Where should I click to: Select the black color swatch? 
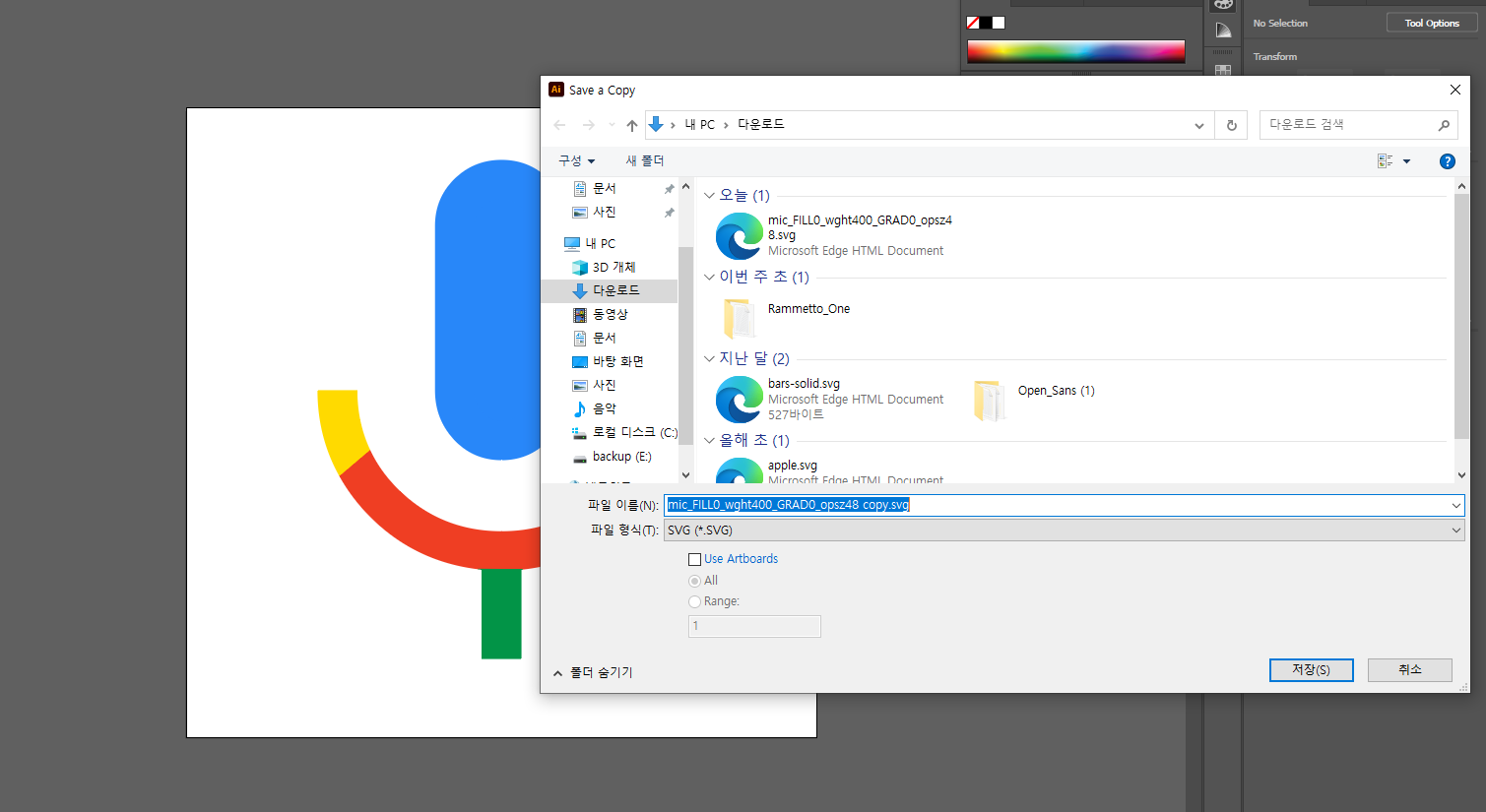986,23
